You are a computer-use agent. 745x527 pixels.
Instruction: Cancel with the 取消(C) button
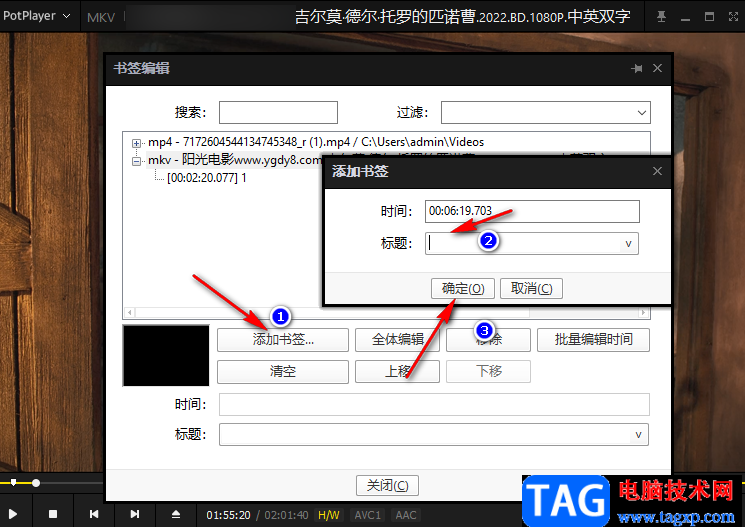[531, 288]
